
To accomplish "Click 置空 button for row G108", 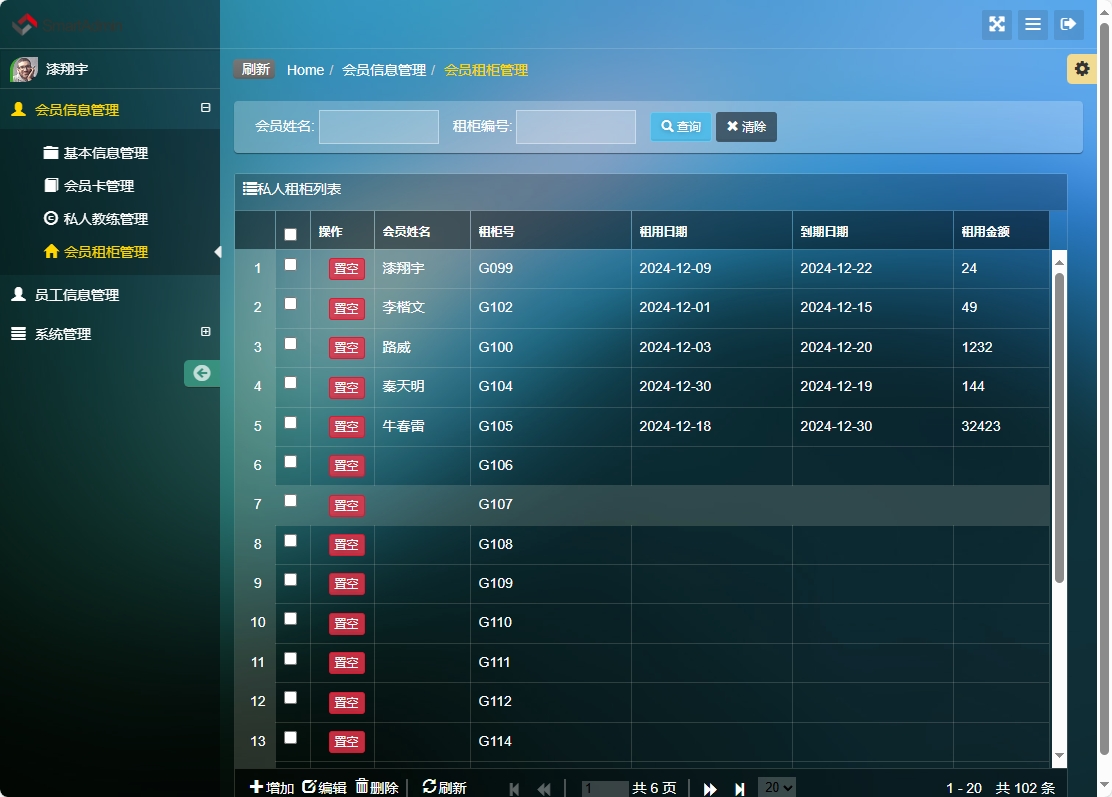I will (347, 545).
